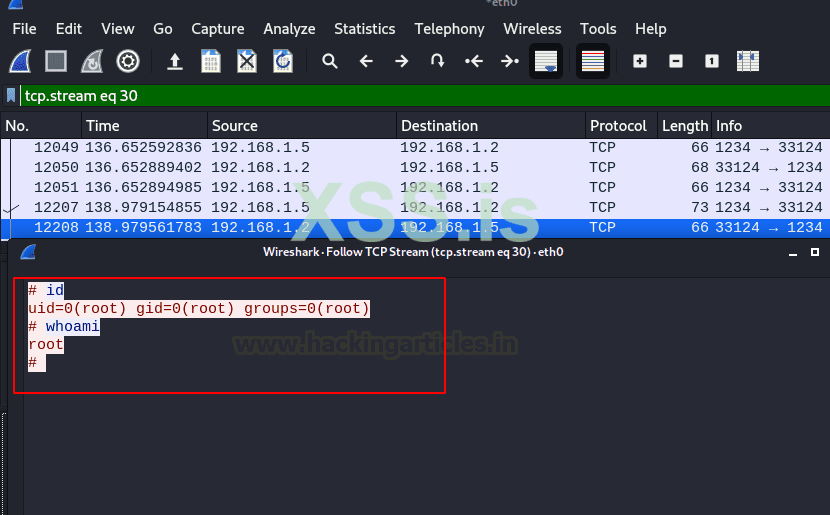Sort by the Destination column header

491,126
